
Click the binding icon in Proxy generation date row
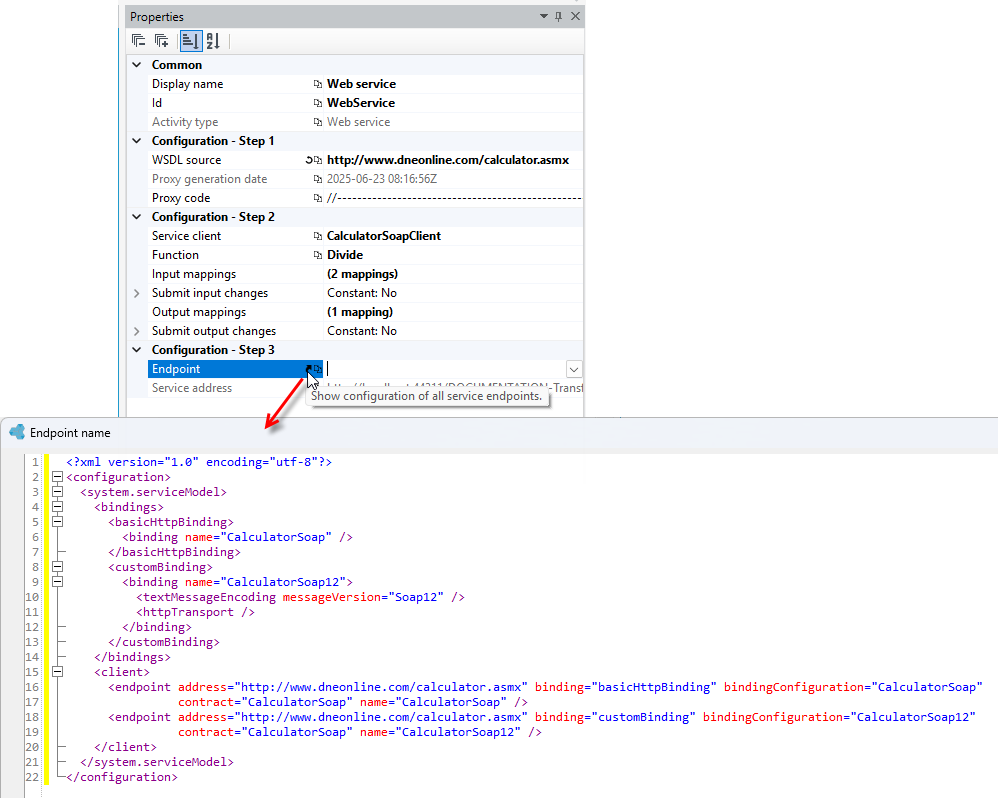tap(318, 179)
